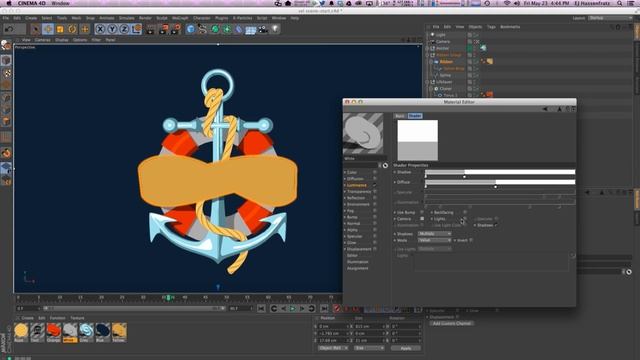Click the Camera object icon in toolbar
The image size is (640, 360).
pos(263,29)
